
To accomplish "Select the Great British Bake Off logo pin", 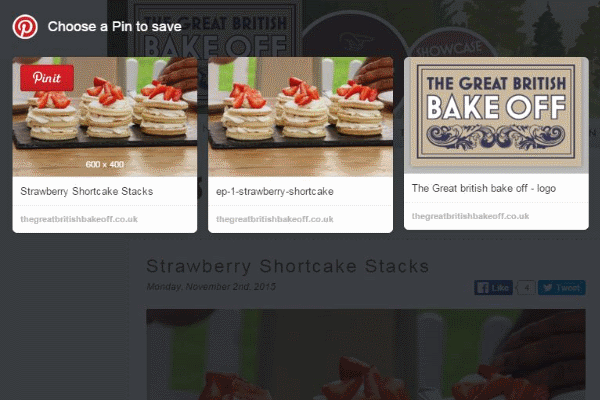I will 496,115.
